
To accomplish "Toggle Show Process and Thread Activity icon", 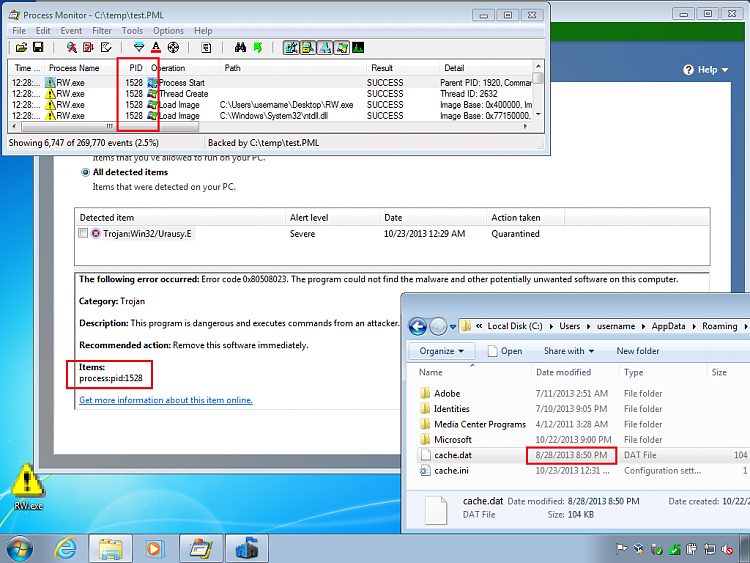I will (342, 47).
